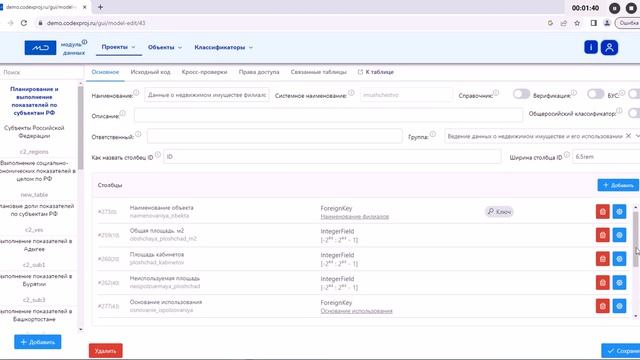Image resolution: width=640 pixels, height=360 pixels.
Task: Select Субъекты Российской Федерации in the sidebar
Action: (34, 132)
